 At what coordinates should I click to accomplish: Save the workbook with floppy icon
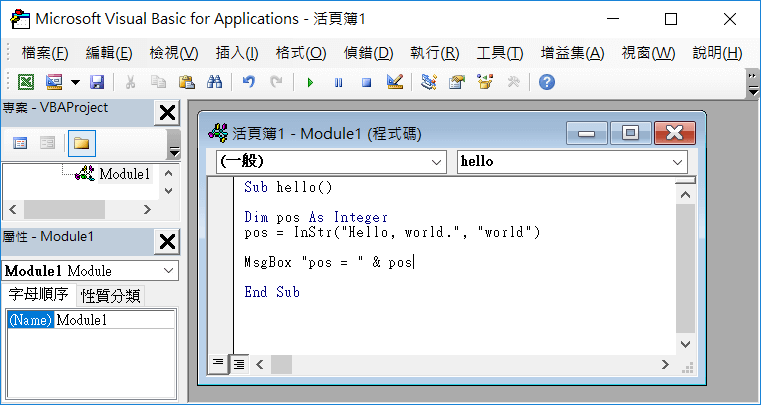coord(97,82)
